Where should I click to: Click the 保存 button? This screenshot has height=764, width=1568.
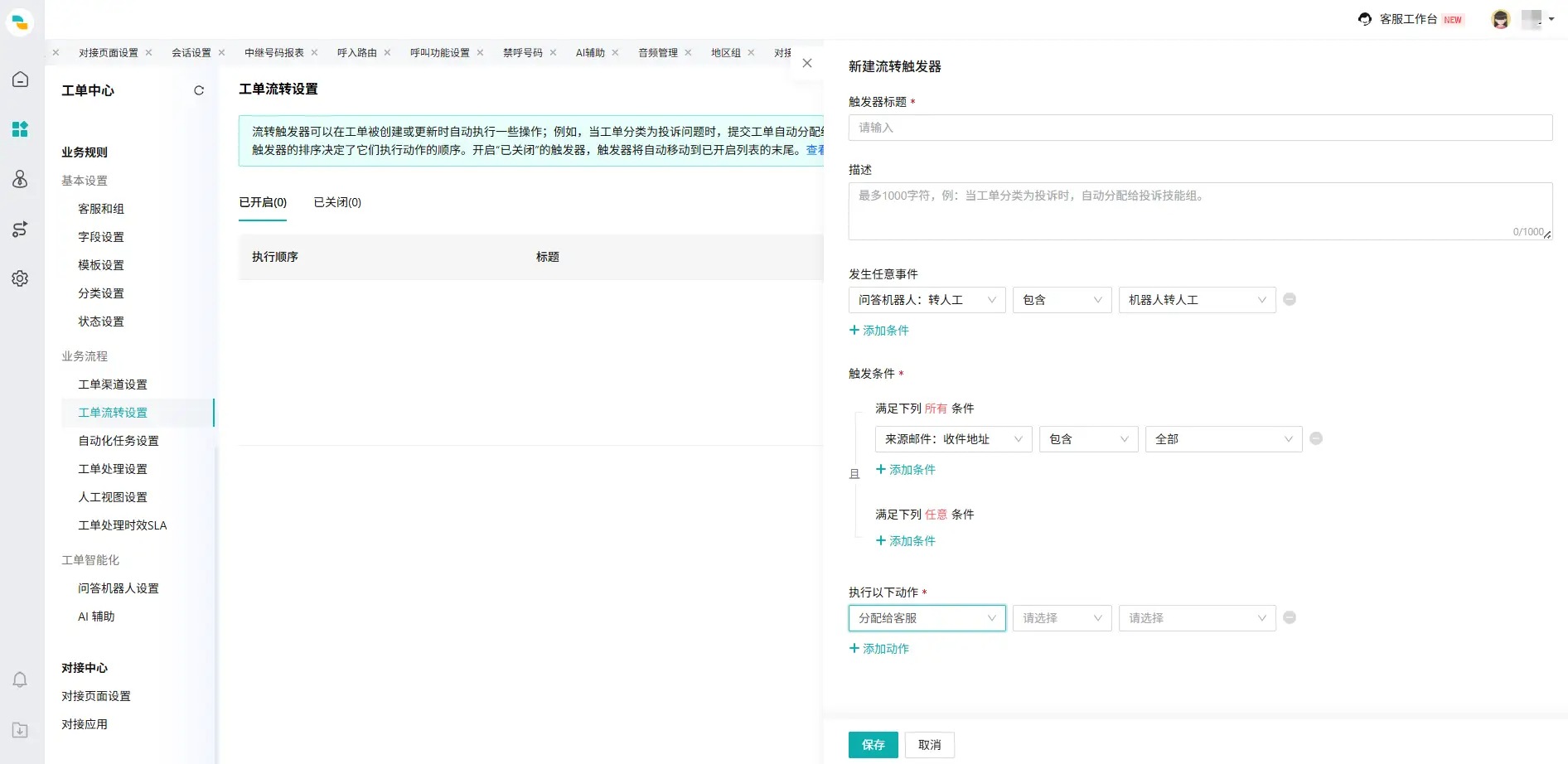click(x=874, y=745)
